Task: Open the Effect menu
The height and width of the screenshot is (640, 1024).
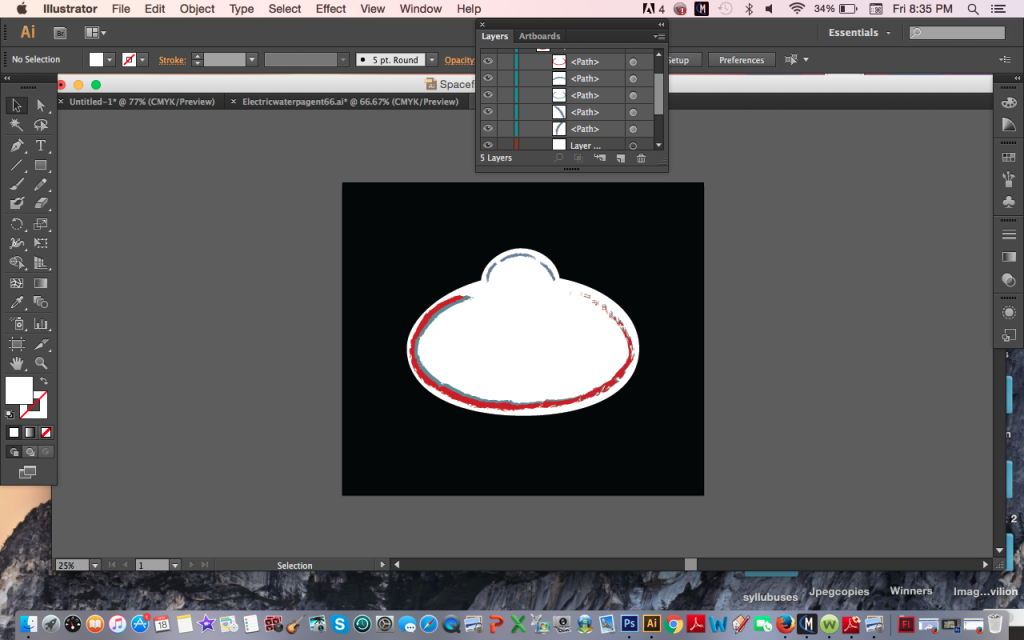Action: tap(330, 9)
